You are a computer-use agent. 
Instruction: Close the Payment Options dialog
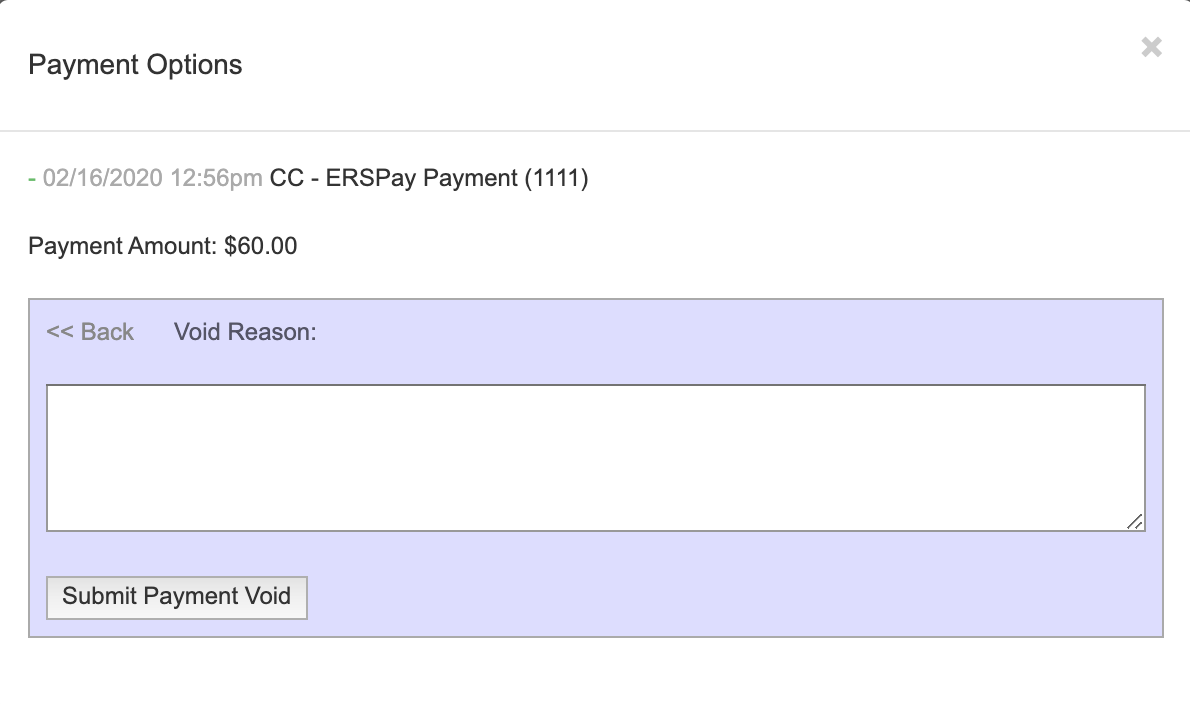click(1151, 47)
